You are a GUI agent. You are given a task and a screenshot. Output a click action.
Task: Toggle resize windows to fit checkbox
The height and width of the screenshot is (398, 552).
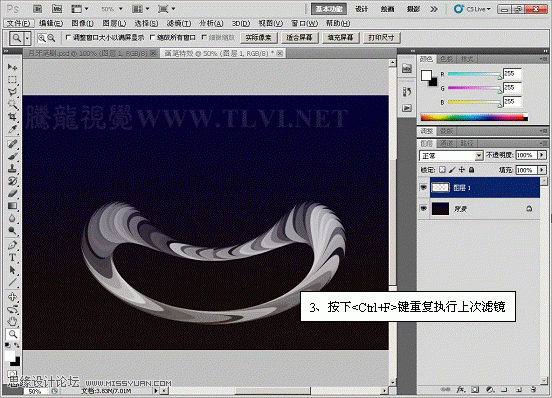point(68,37)
